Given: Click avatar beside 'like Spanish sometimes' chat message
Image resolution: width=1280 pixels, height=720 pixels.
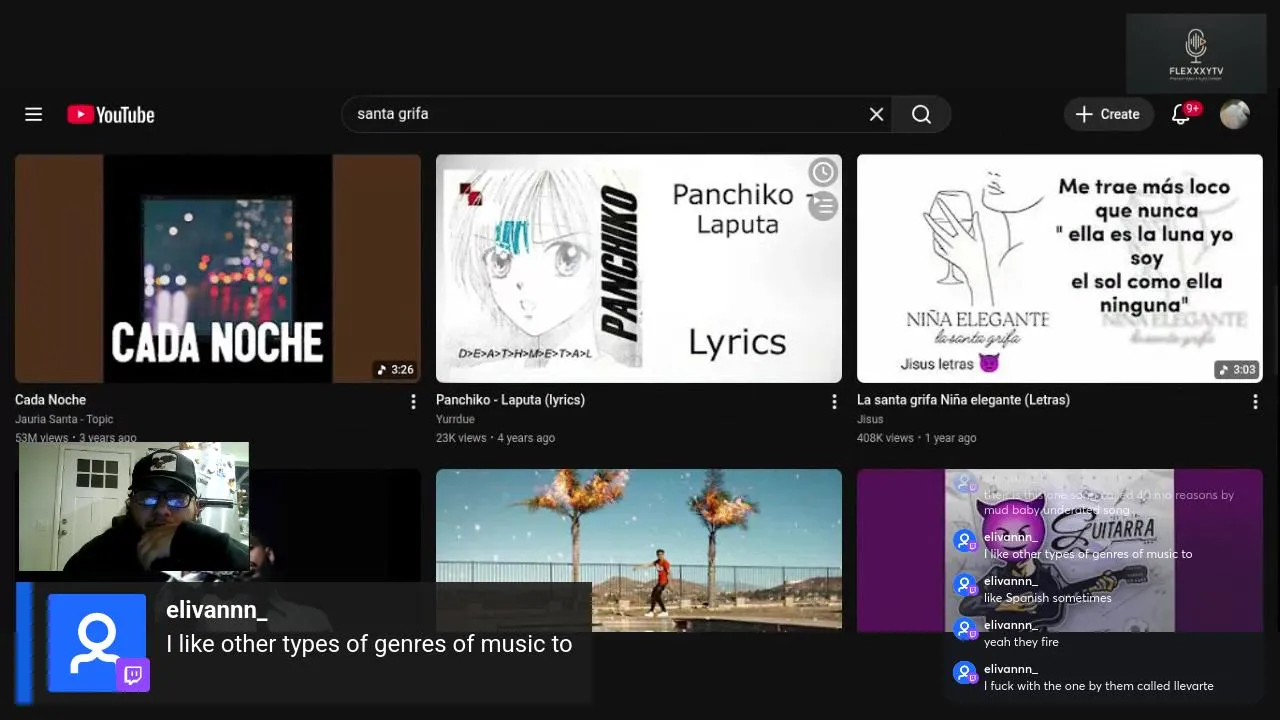Looking at the screenshot, I should click(x=965, y=585).
